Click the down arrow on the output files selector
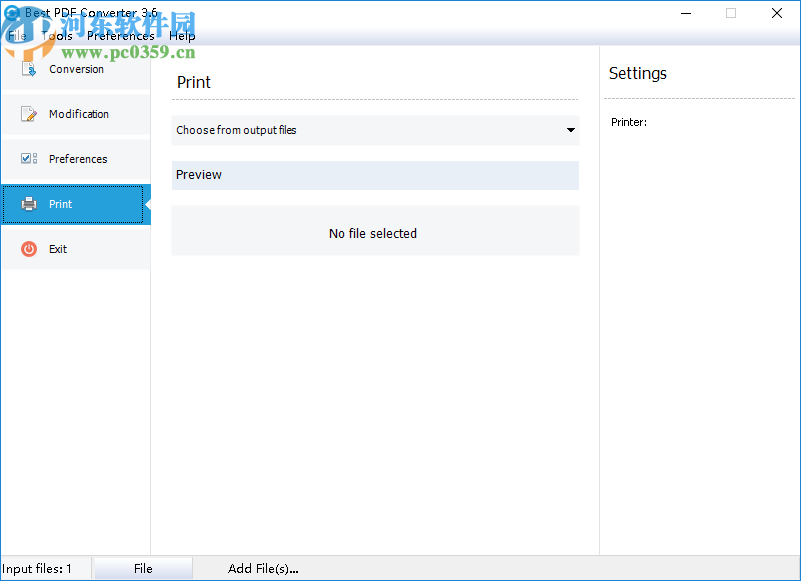This screenshot has height=581, width=801. (x=569, y=130)
